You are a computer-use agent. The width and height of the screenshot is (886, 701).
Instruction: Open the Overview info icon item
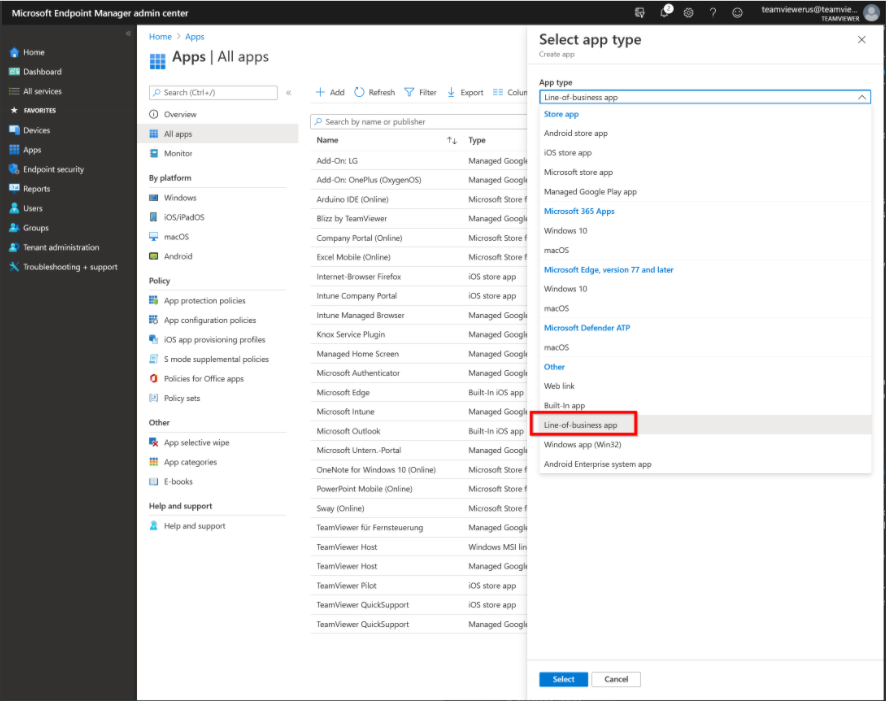pyautogui.click(x=154, y=114)
